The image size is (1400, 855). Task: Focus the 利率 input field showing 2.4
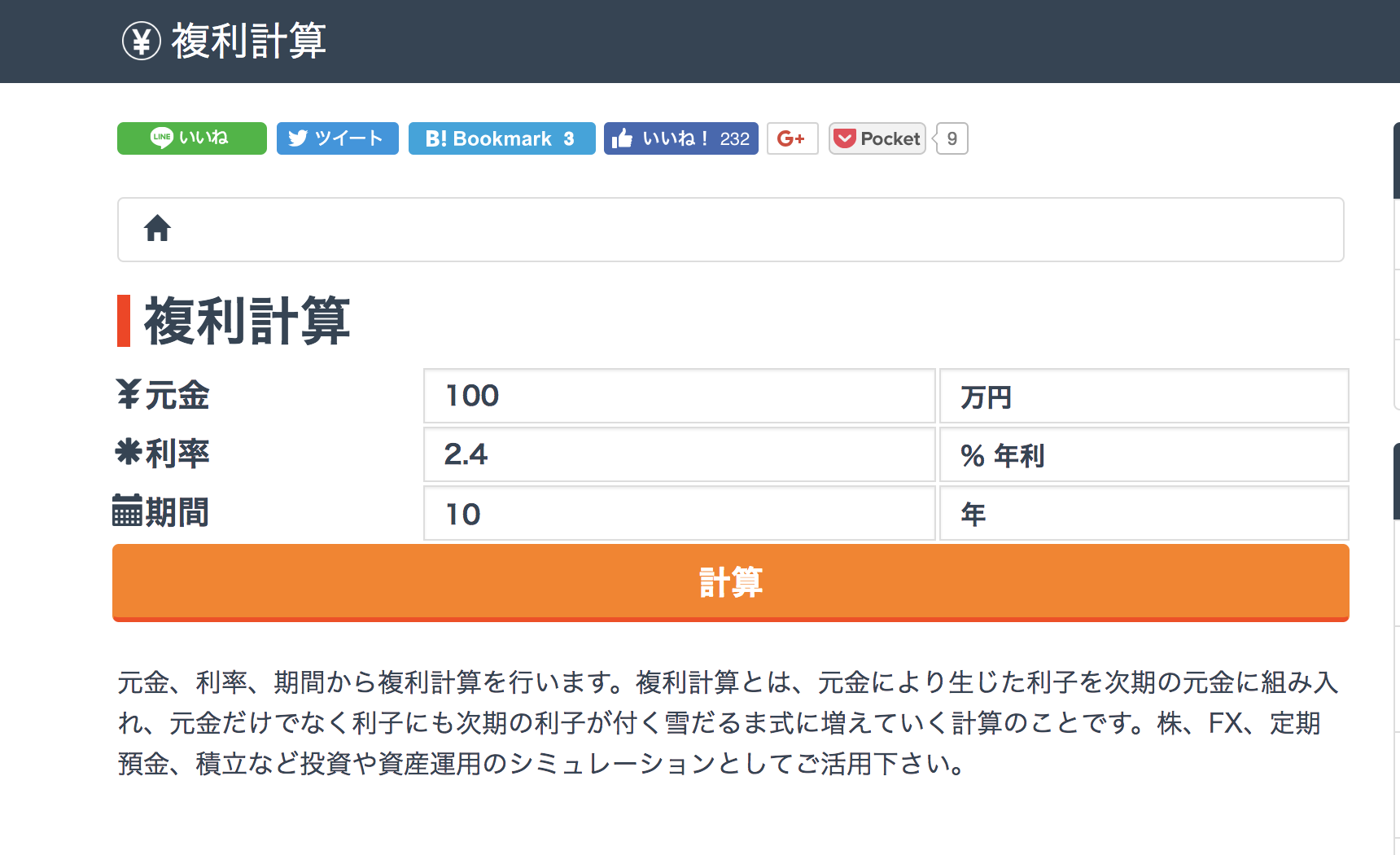[680, 454]
